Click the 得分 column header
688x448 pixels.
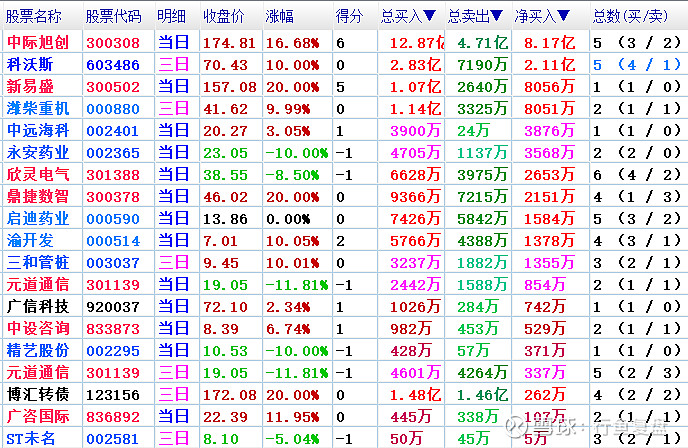(349, 16)
